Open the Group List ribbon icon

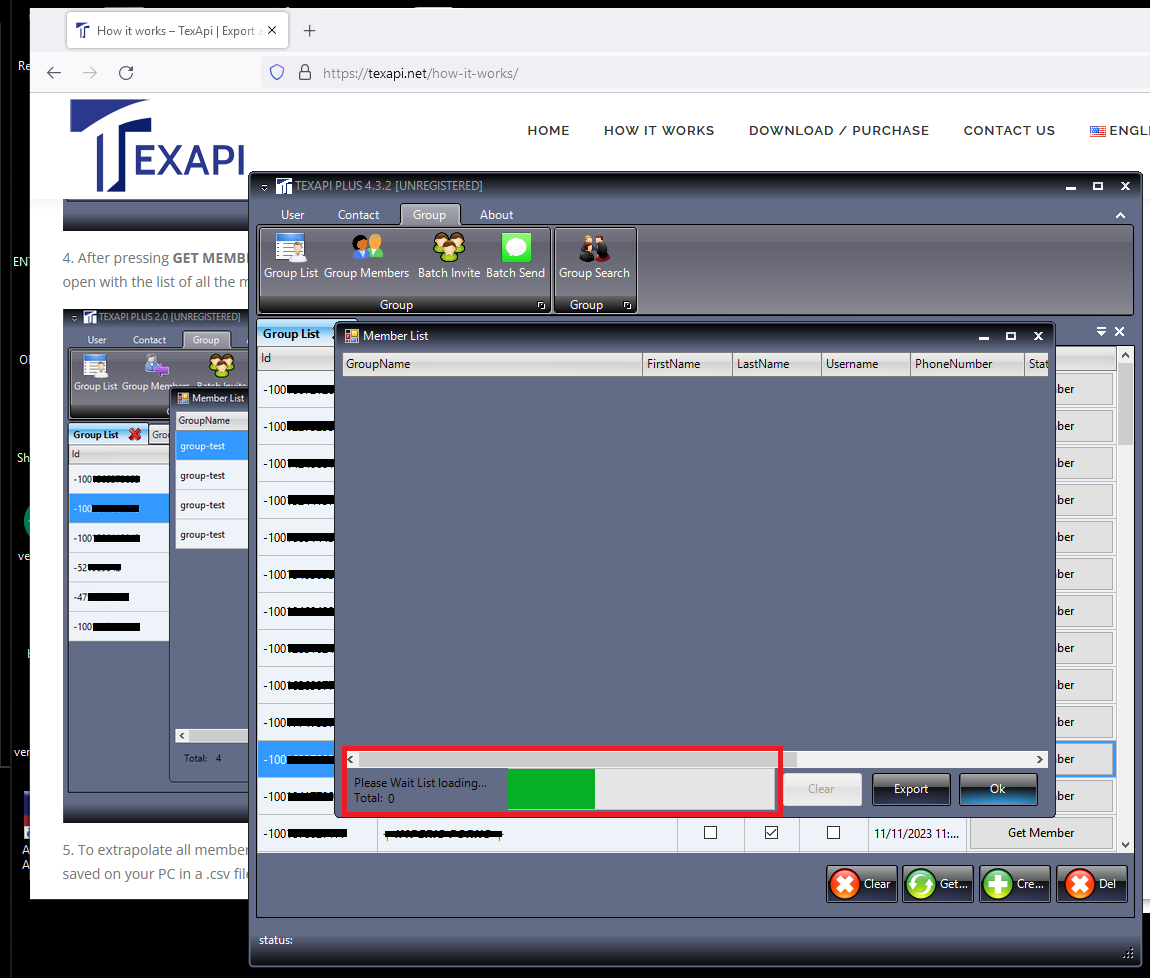(291, 256)
